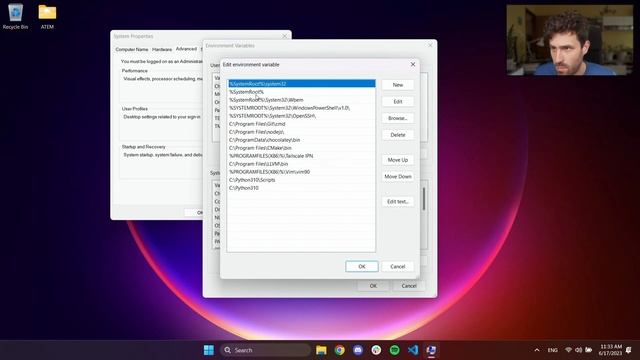This screenshot has width=640, height=360.
Task: Select the C:\Python310 entry
Action: click(302, 188)
